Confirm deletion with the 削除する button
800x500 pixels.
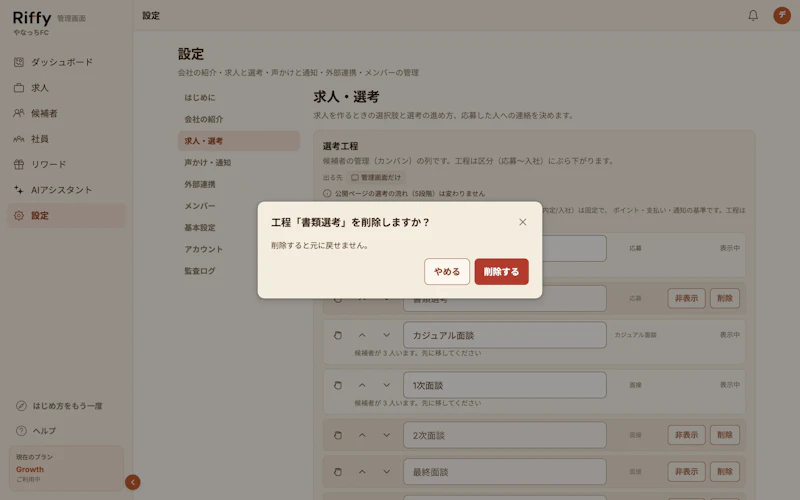[x=501, y=271]
